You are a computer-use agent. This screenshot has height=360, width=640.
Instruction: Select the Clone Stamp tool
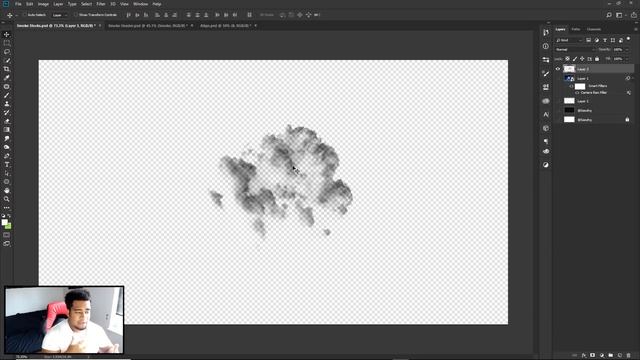coord(7,104)
